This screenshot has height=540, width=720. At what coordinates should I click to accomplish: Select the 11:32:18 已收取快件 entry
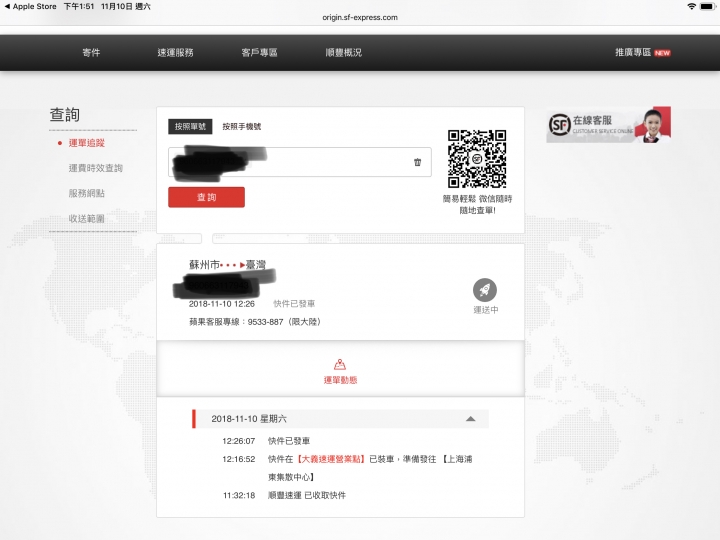point(284,495)
